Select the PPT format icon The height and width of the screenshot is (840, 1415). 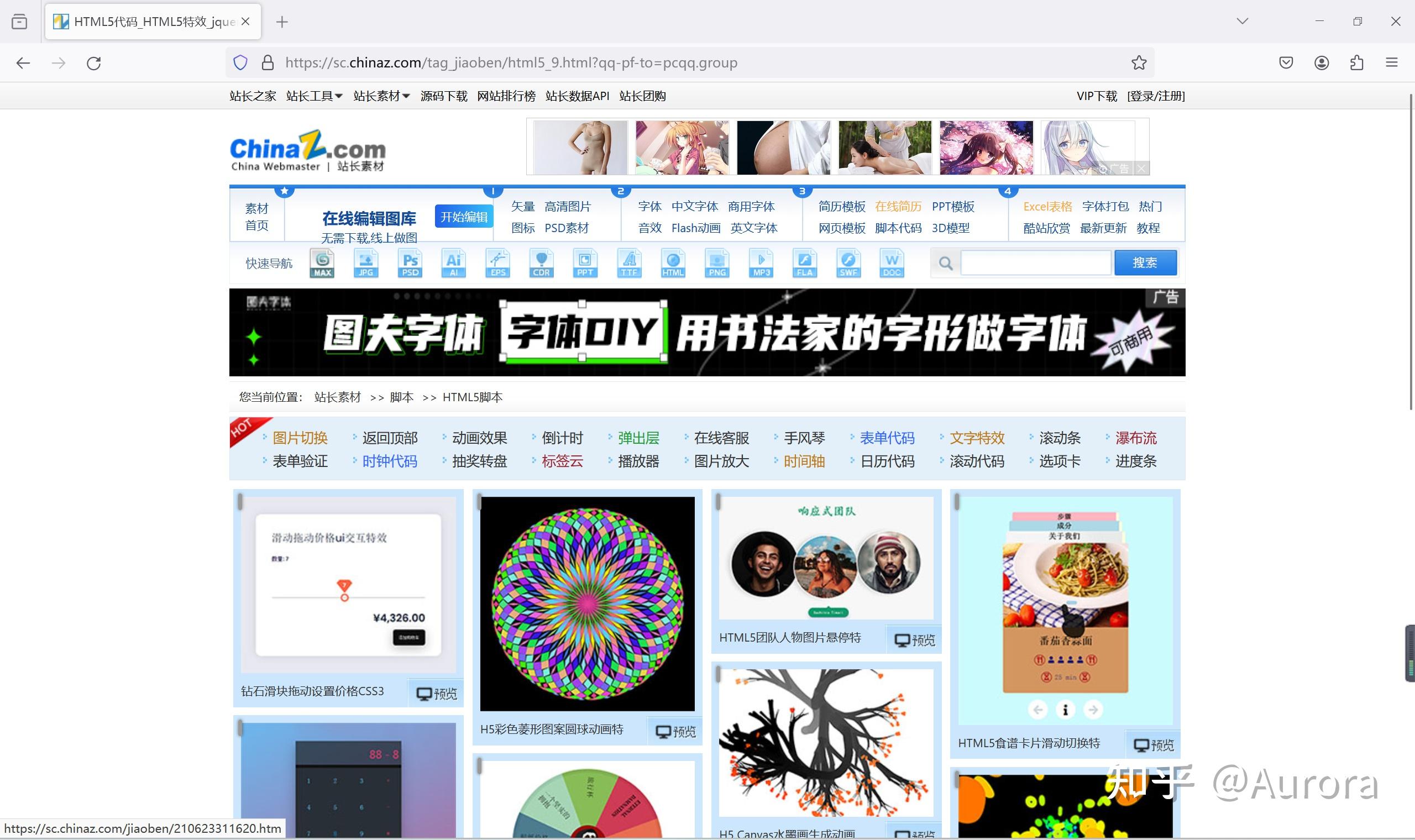coord(585,262)
